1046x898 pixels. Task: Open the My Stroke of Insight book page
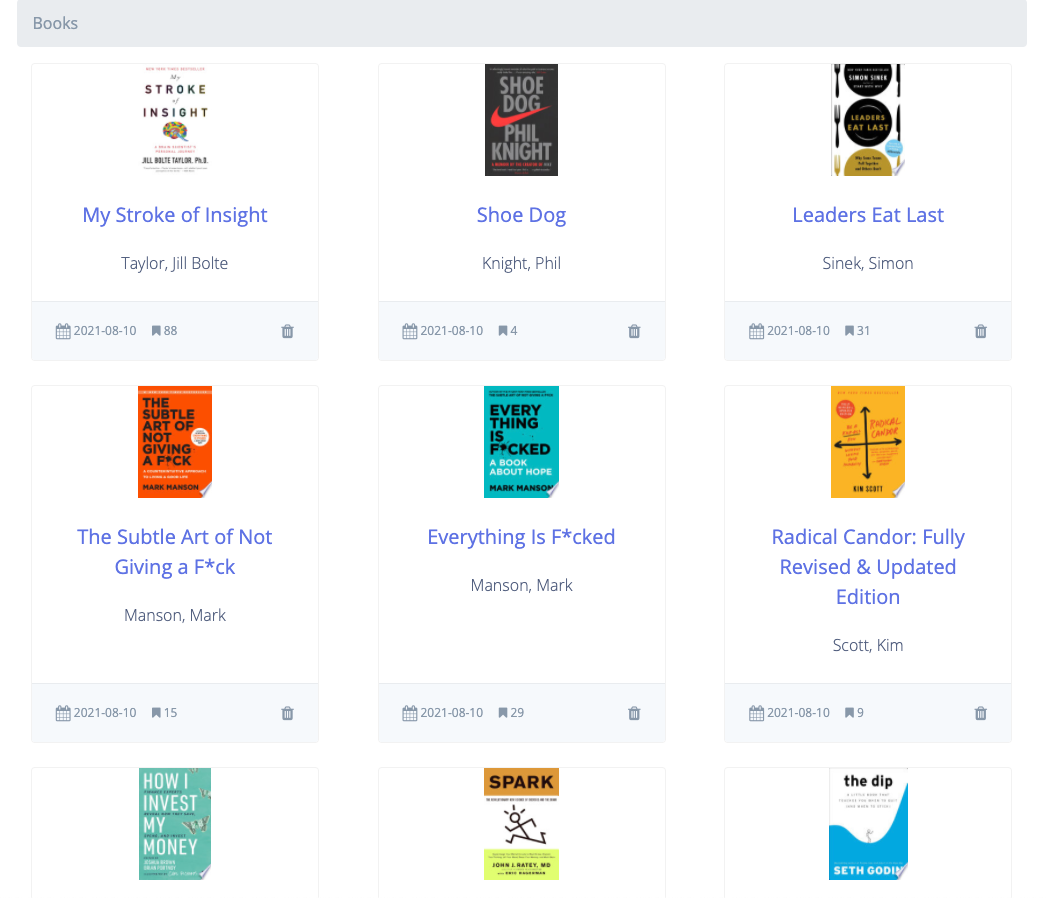[x=174, y=214]
